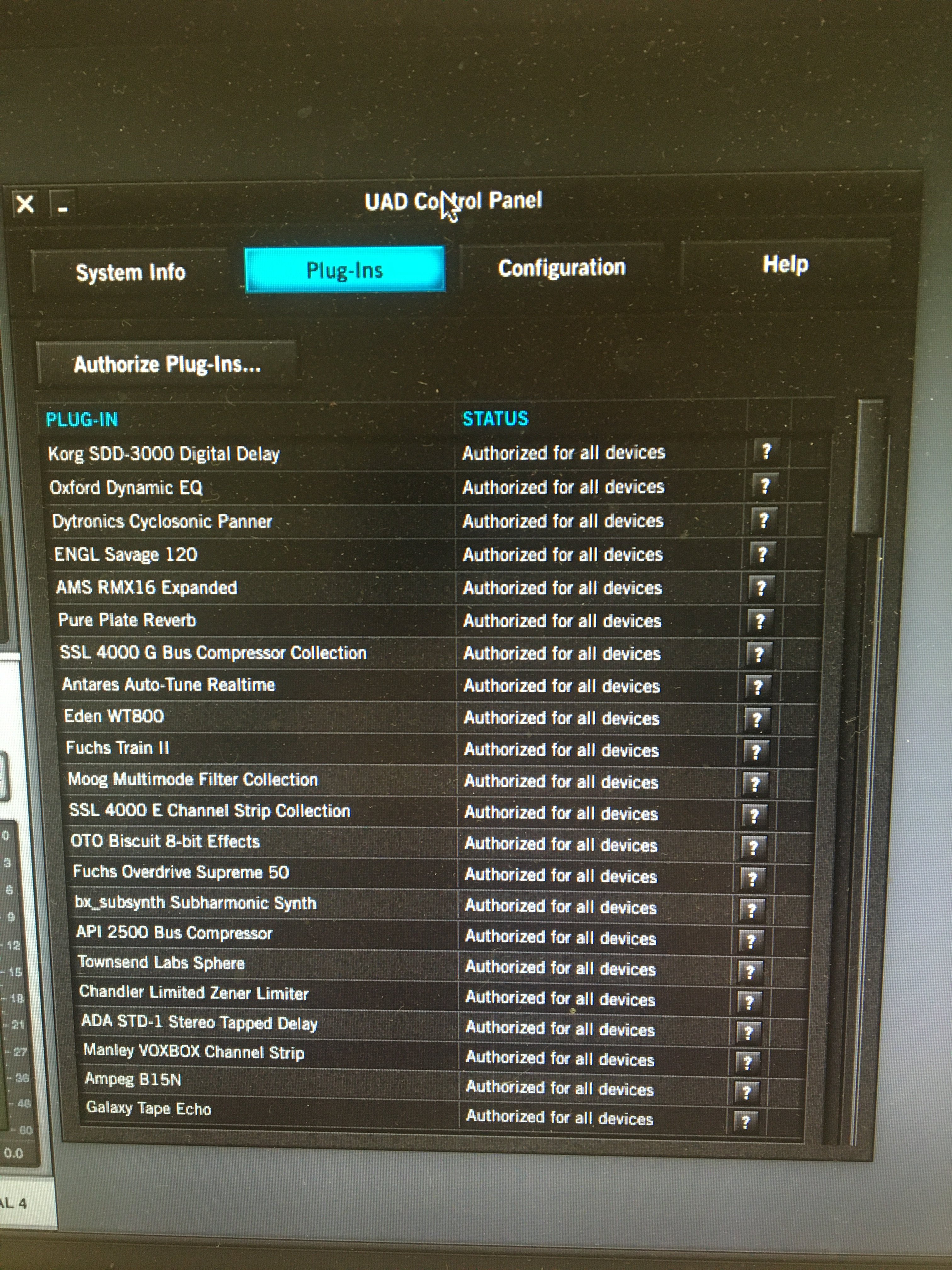Switch to the System Info tab

pyautogui.click(x=131, y=272)
